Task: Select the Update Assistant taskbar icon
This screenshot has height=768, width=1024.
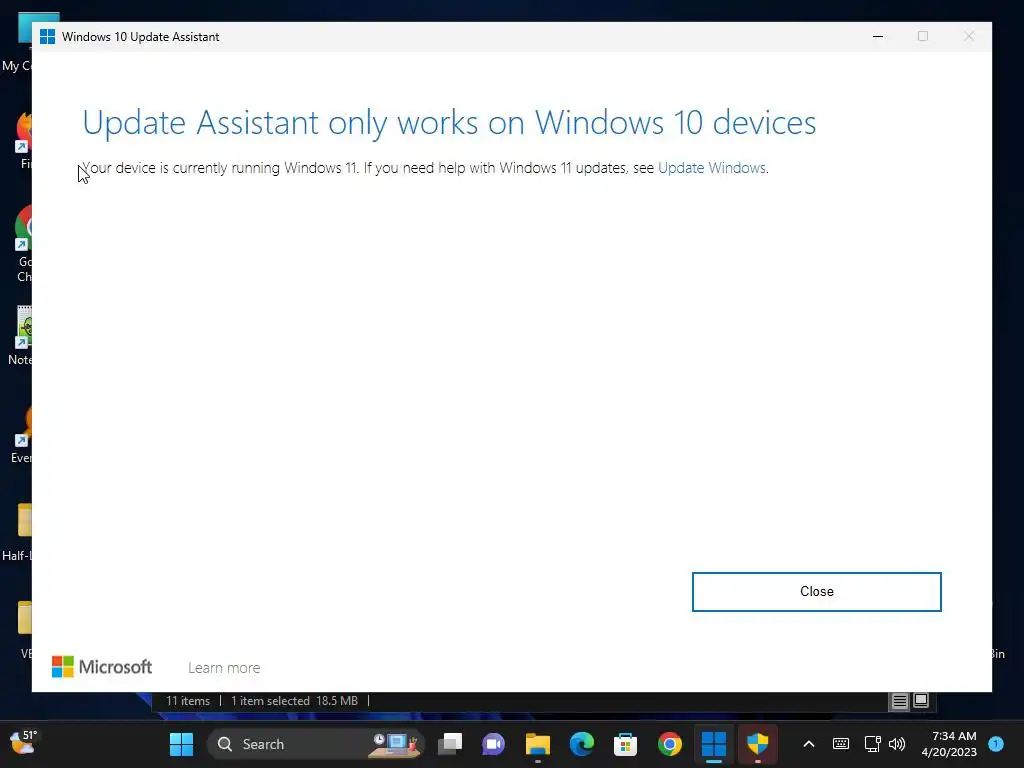Action: pos(714,744)
